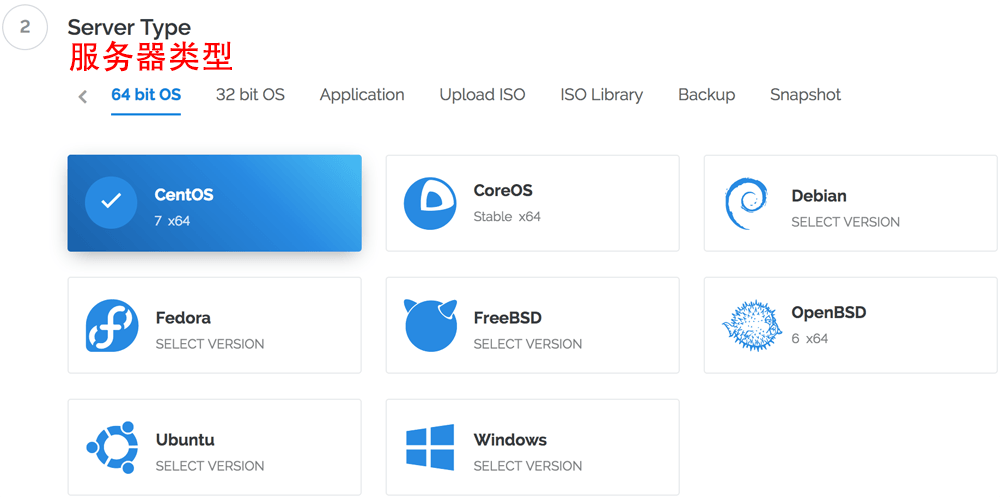Go to the Upload ISO tab
The image size is (1000, 498).
(482, 95)
